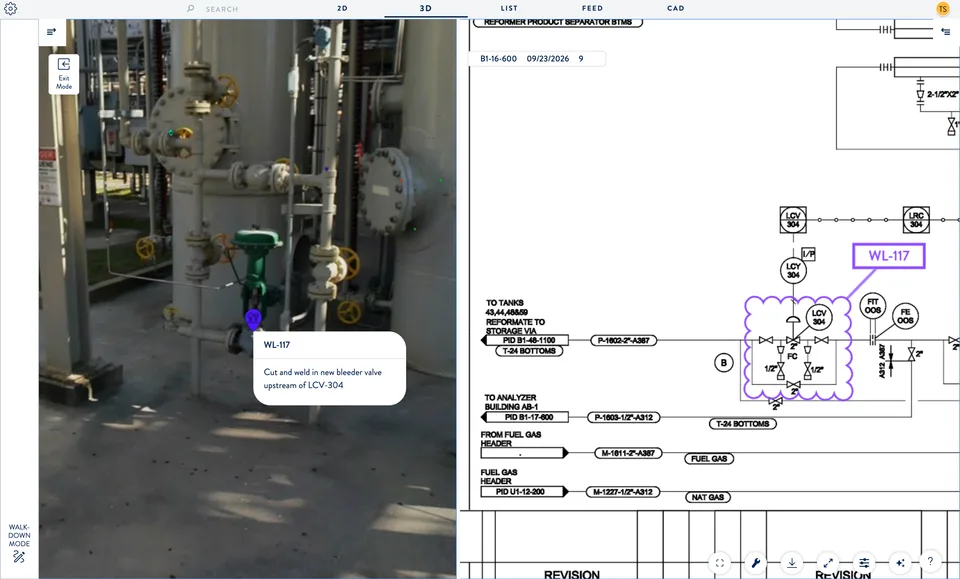
Task: Focus the SEARCH input field
Action: [x=222, y=9]
